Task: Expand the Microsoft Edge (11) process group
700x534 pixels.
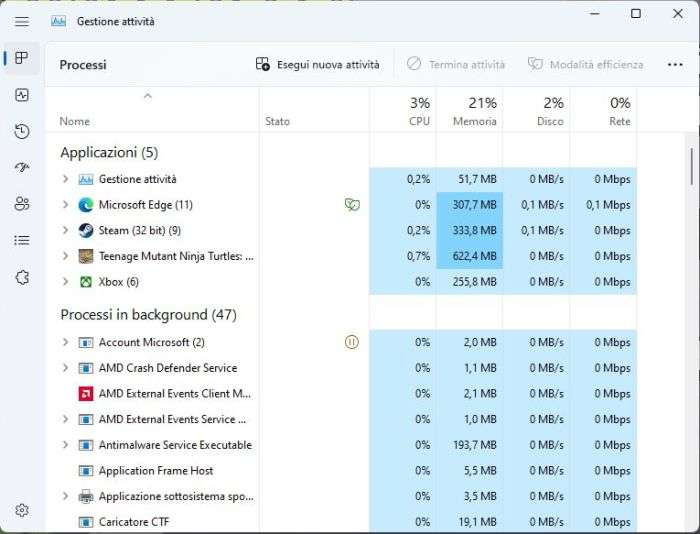Action: tap(66, 204)
